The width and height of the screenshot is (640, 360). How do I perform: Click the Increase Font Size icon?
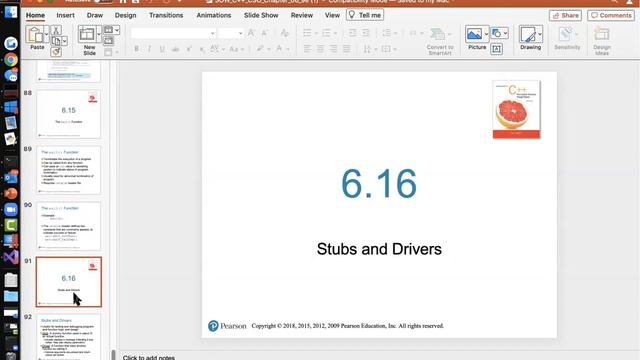(x=251, y=33)
